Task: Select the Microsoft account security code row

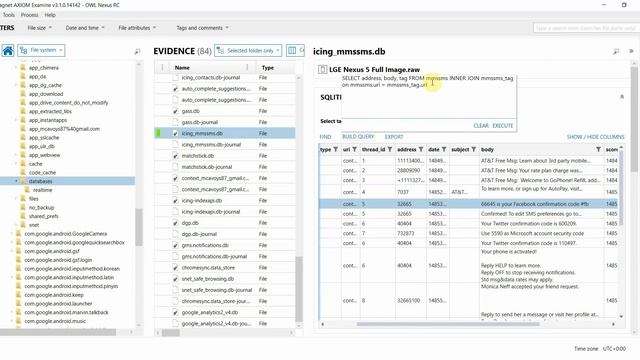Action: (x=468, y=233)
